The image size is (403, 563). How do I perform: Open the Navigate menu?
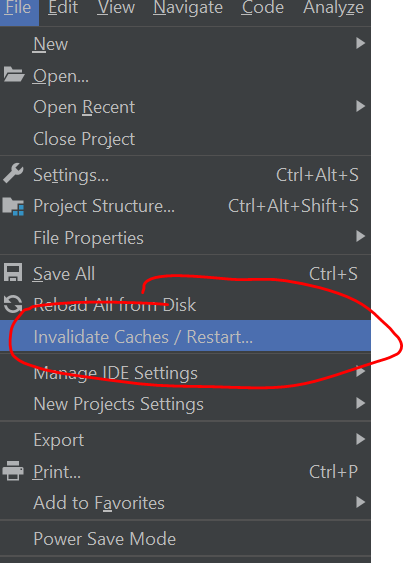pos(188,8)
